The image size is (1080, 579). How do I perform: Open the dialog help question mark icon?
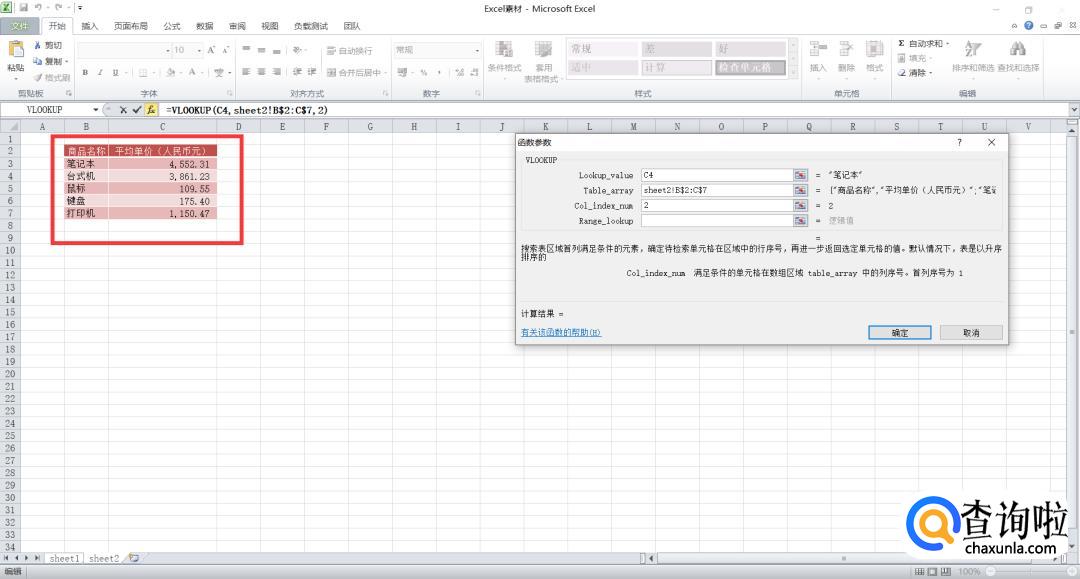[x=960, y=143]
